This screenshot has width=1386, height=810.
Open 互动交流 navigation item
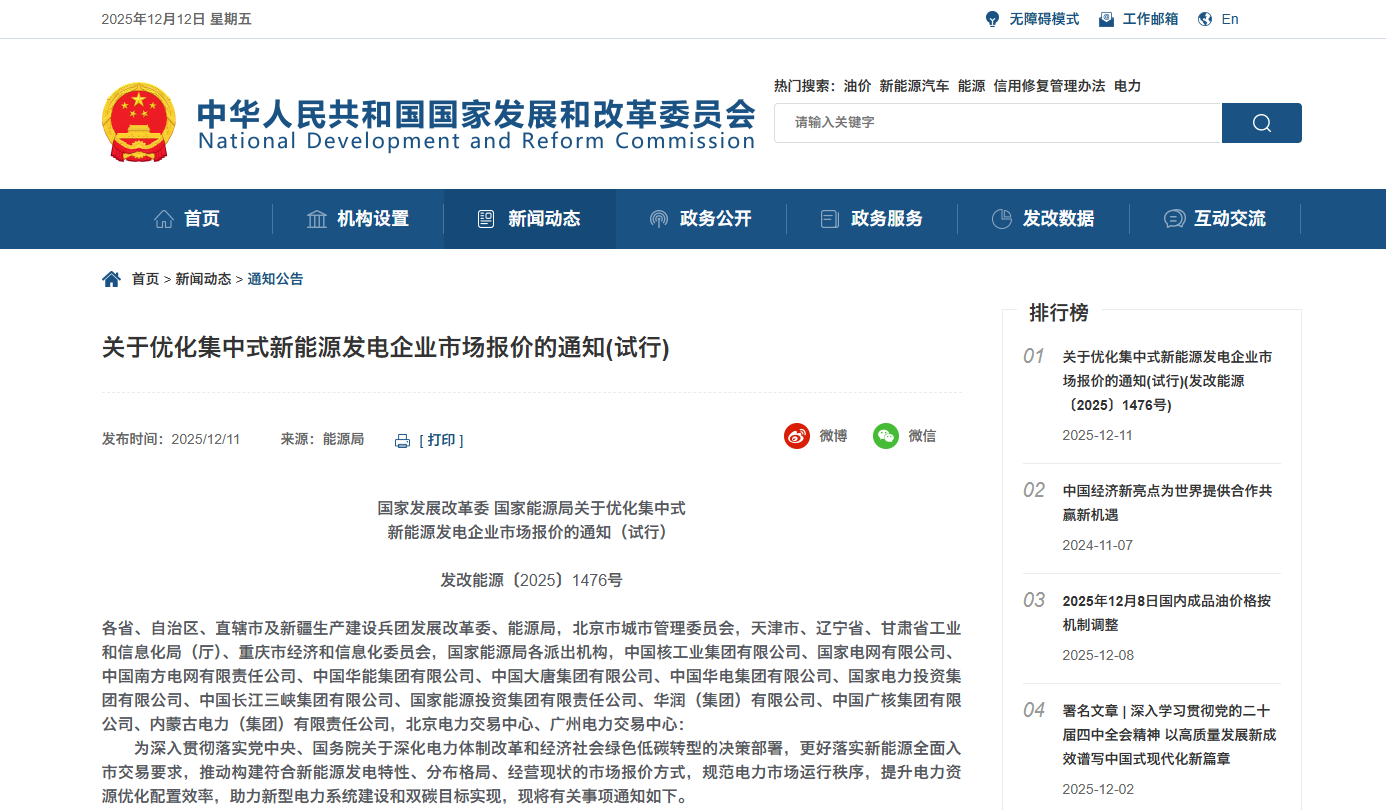[x=1215, y=219]
